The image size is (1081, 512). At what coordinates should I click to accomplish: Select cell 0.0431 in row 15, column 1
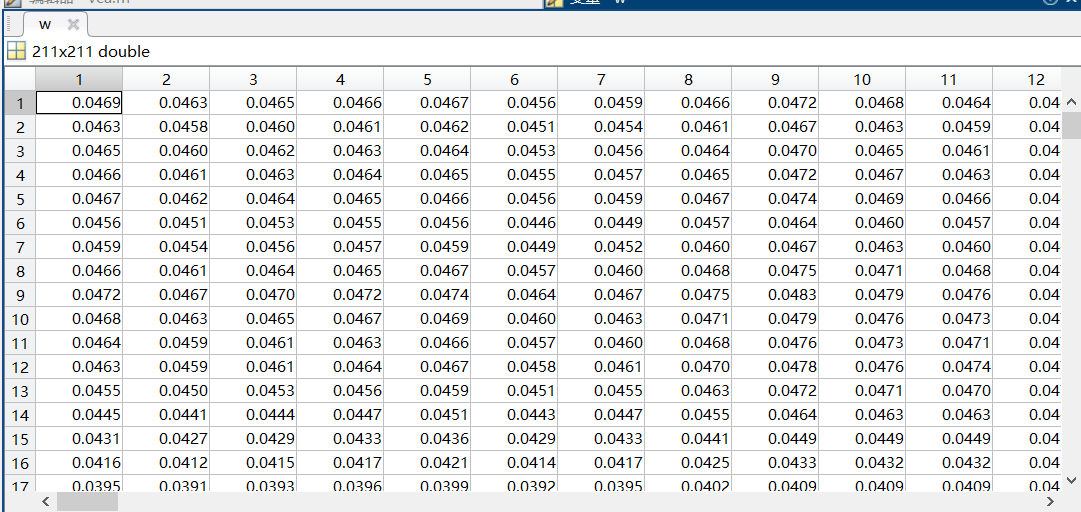point(79,438)
